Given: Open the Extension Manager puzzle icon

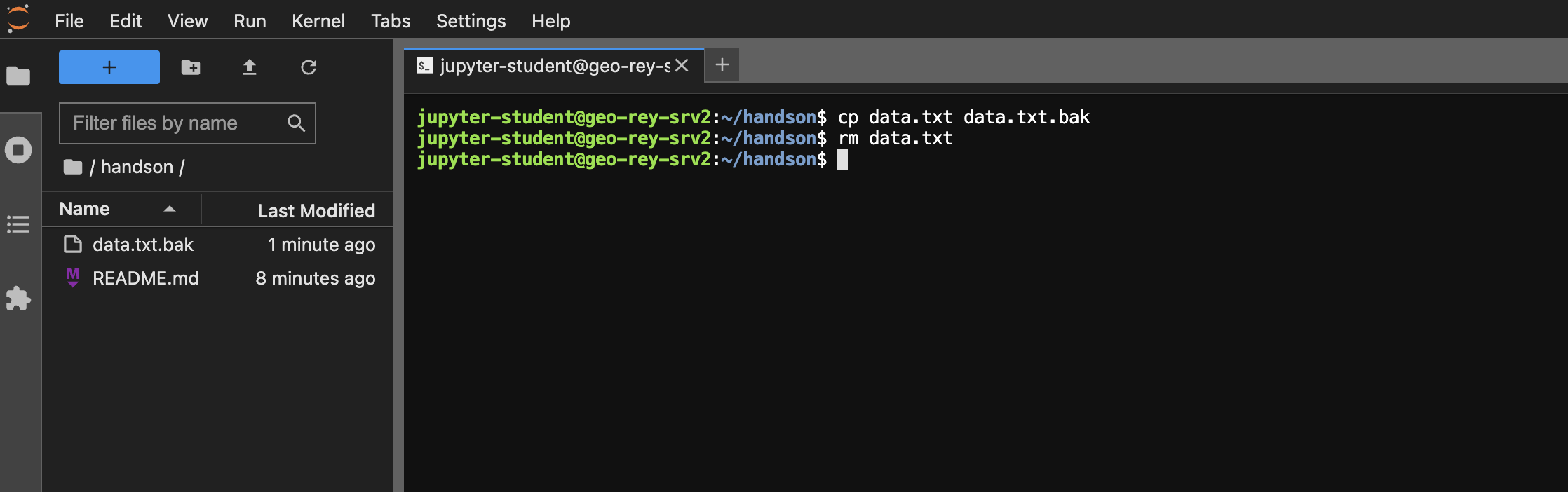Looking at the screenshot, I should point(18,299).
